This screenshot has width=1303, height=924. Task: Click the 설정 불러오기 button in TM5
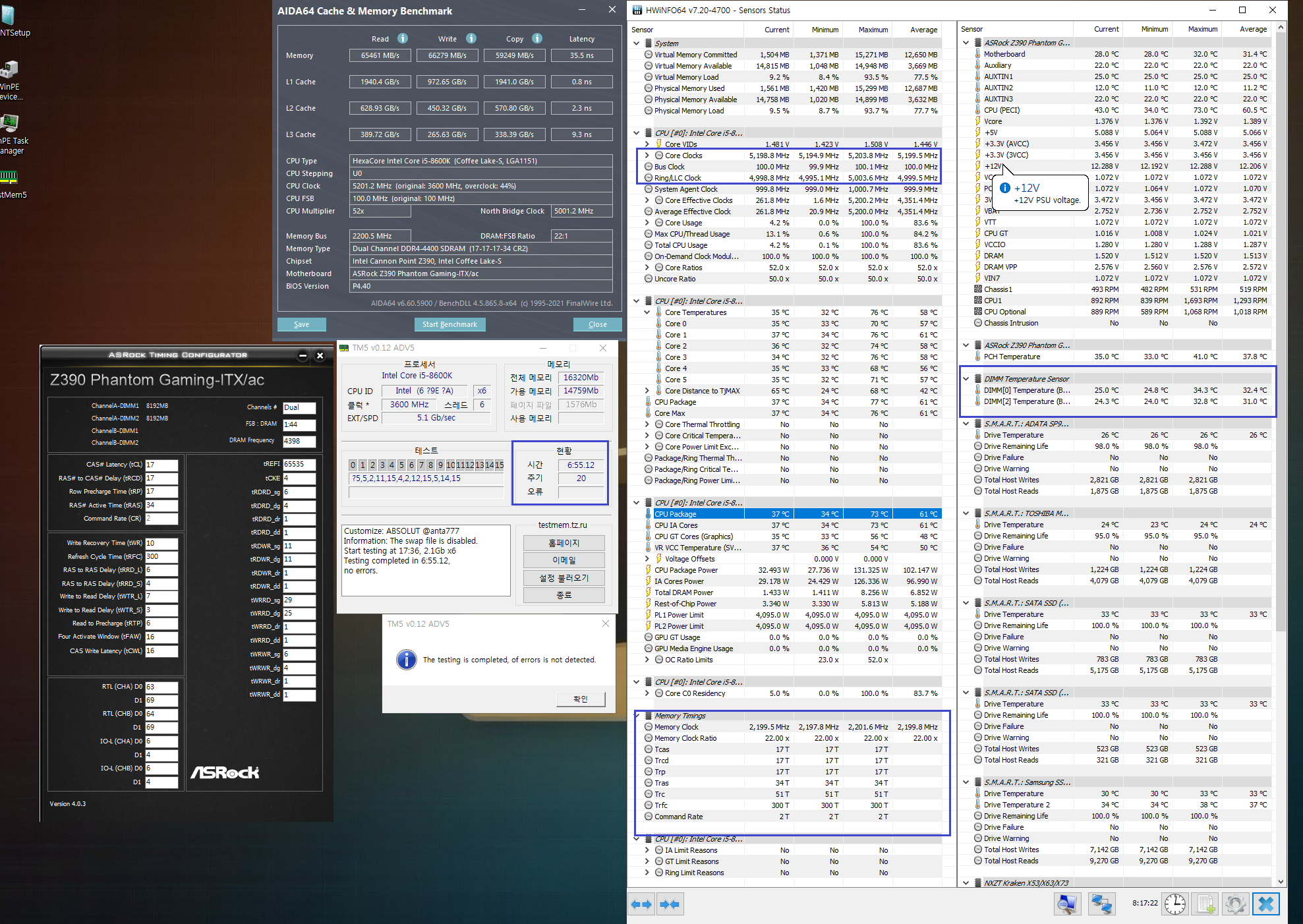point(564,578)
